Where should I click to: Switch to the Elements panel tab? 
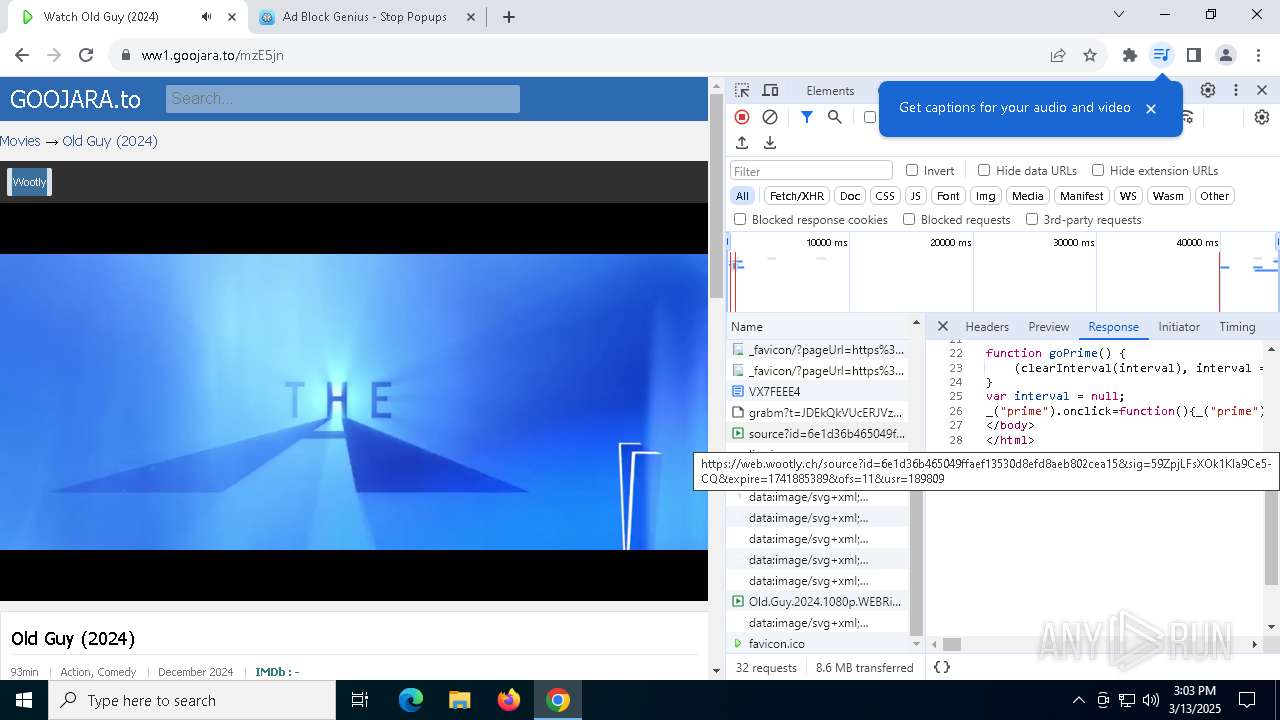tap(830, 90)
